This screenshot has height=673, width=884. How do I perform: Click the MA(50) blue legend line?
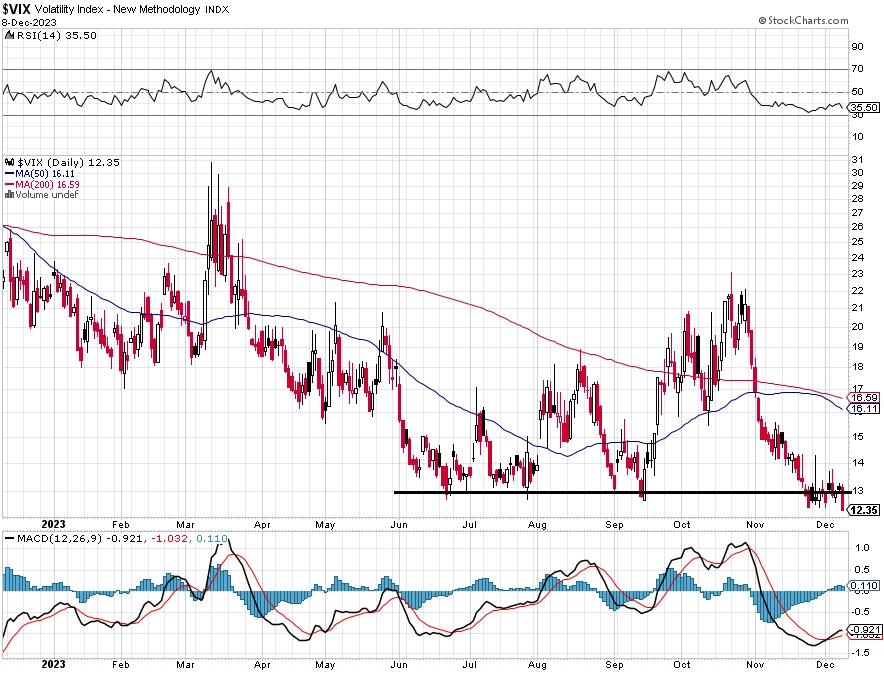click(x=9, y=174)
